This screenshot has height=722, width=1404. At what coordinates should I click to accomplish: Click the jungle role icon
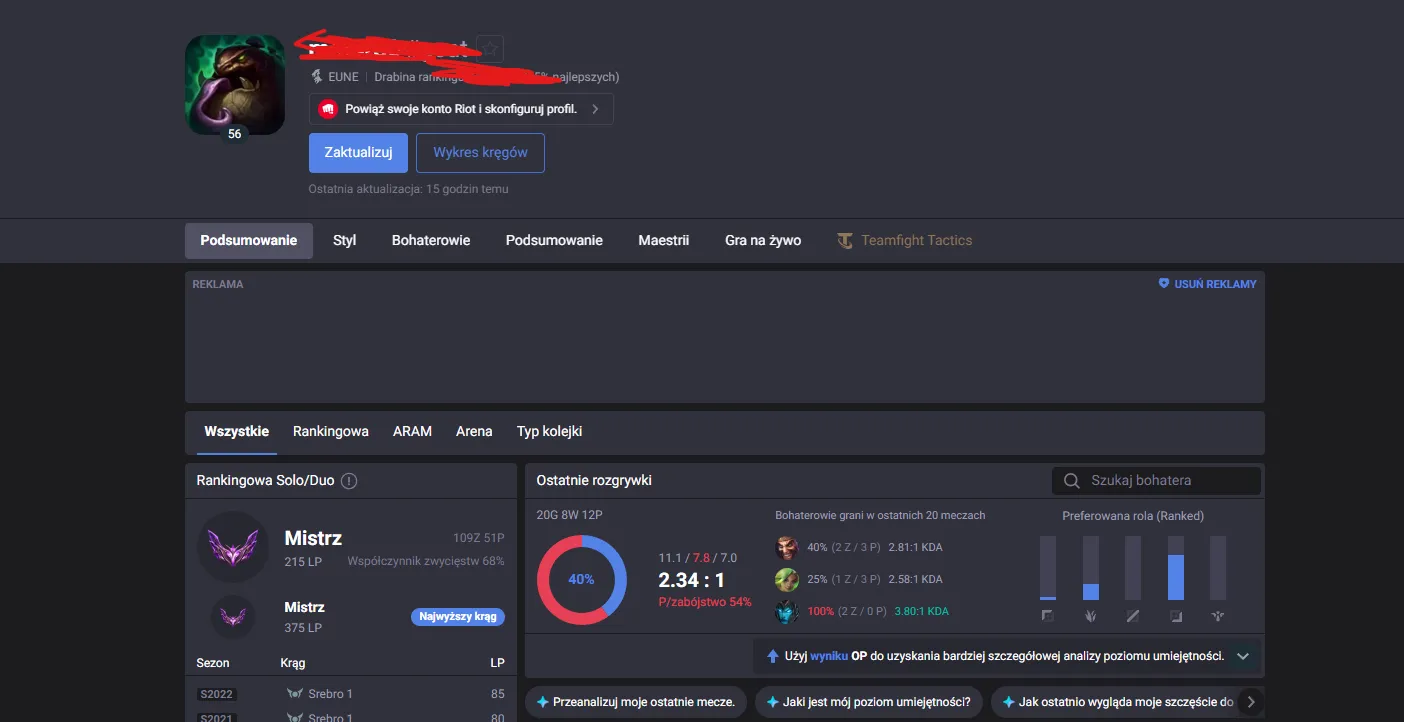tap(1090, 616)
